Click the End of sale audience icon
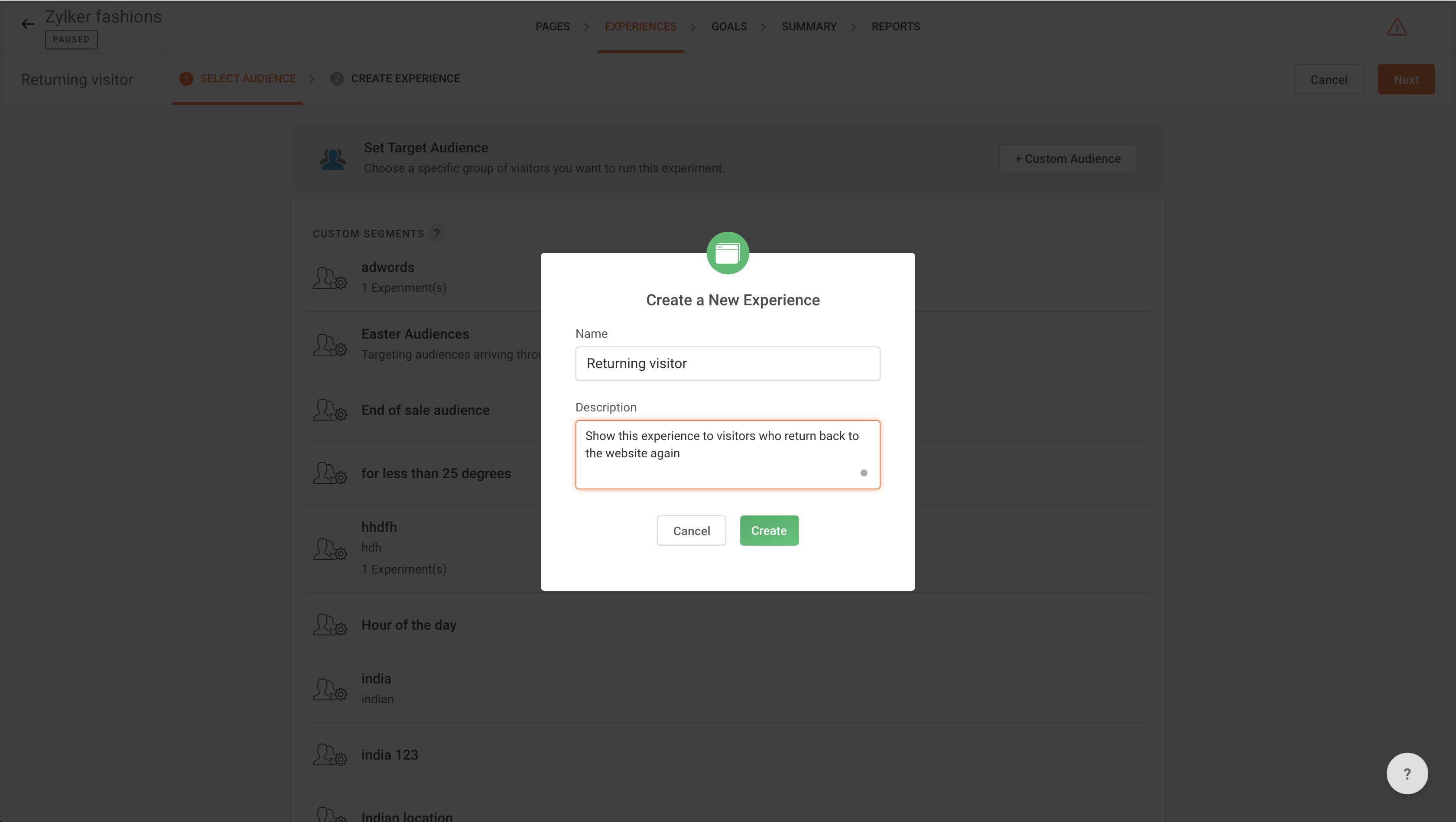Screen dimensions: 1456x822 coord(330,410)
